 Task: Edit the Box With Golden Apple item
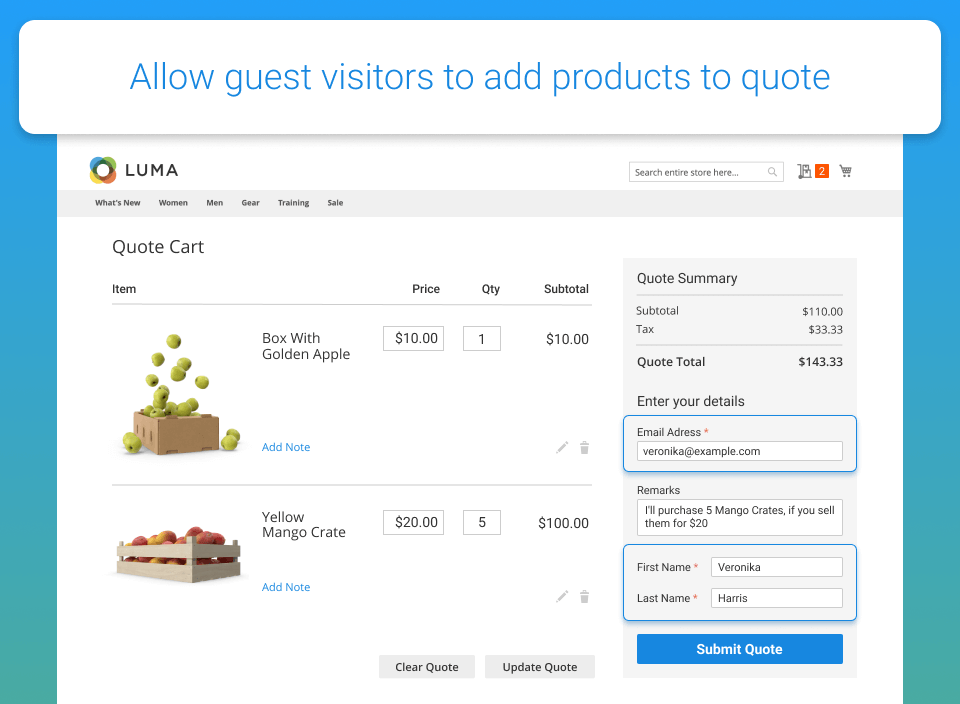[x=562, y=448]
